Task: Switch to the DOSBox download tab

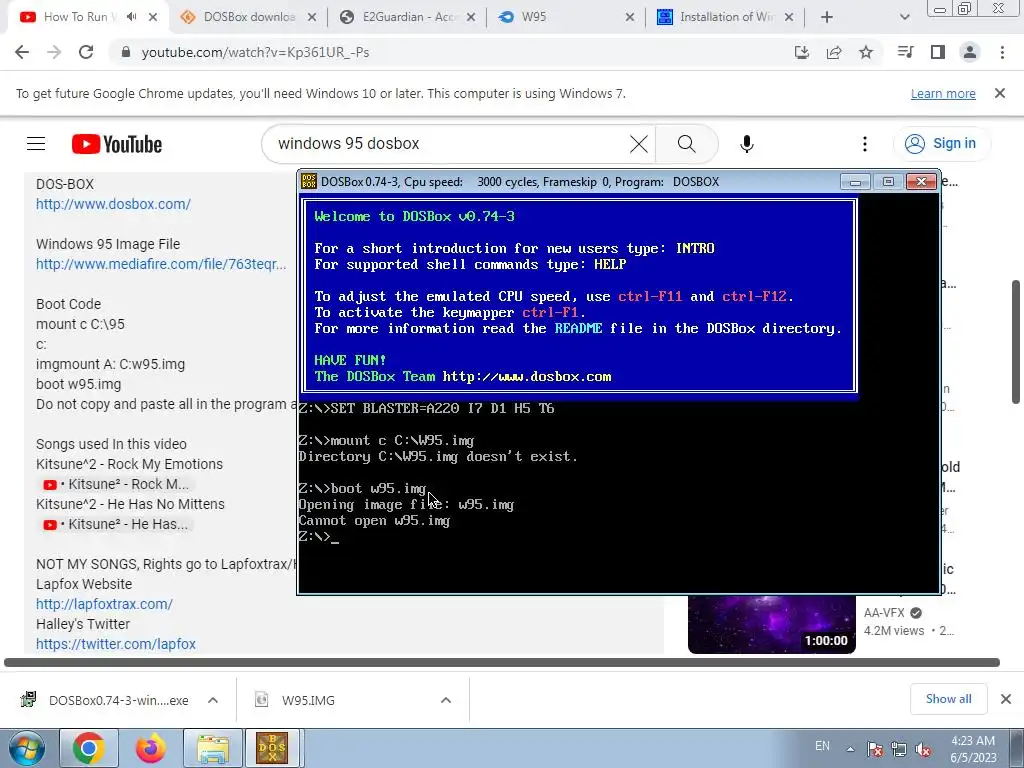Action: pyautogui.click(x=249, y=17)
